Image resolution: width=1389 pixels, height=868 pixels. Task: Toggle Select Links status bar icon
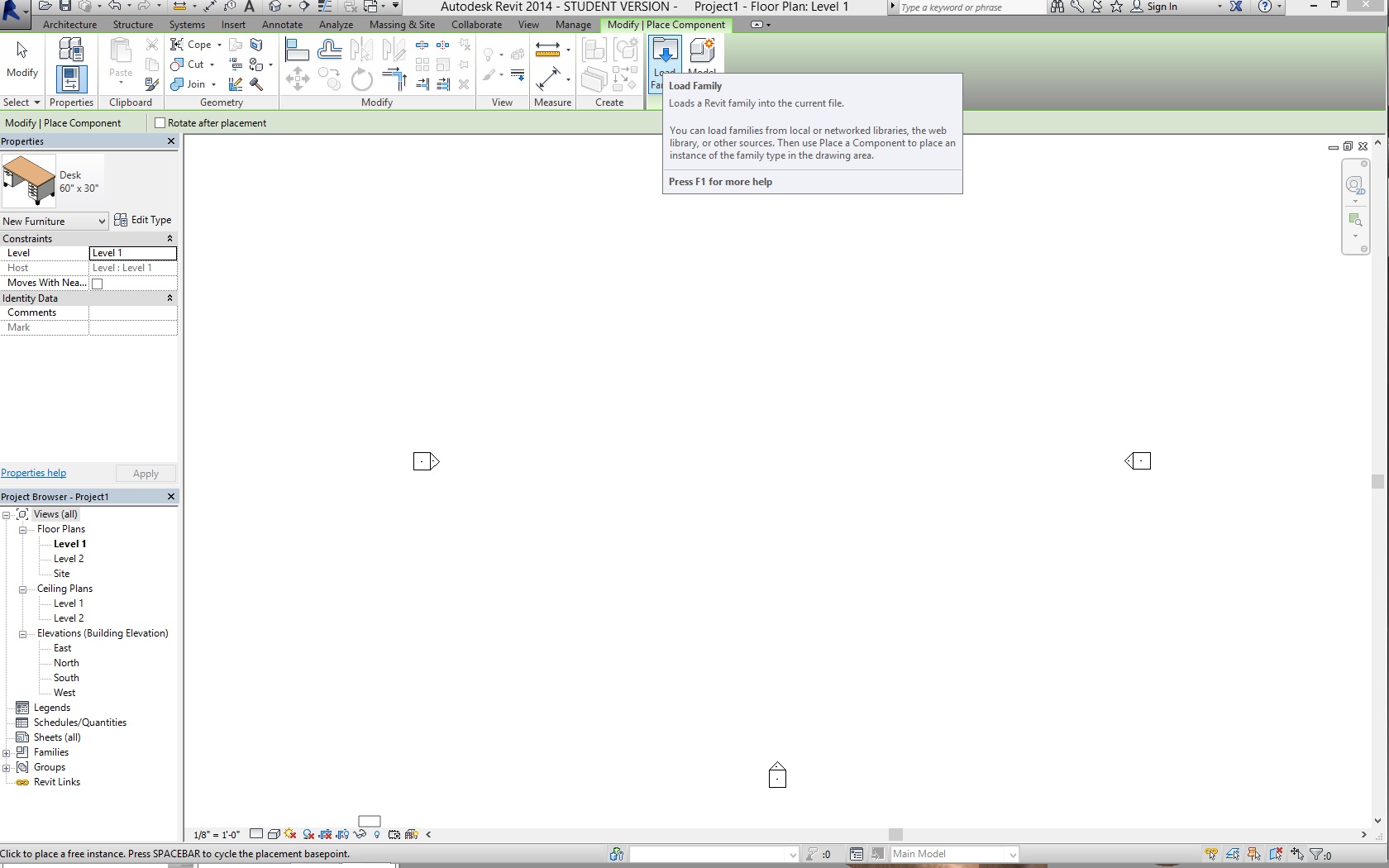[1211, 854]
